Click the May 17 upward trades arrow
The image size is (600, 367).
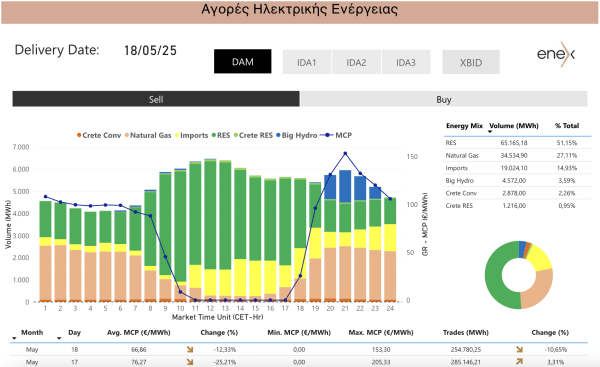click(519, 362)
